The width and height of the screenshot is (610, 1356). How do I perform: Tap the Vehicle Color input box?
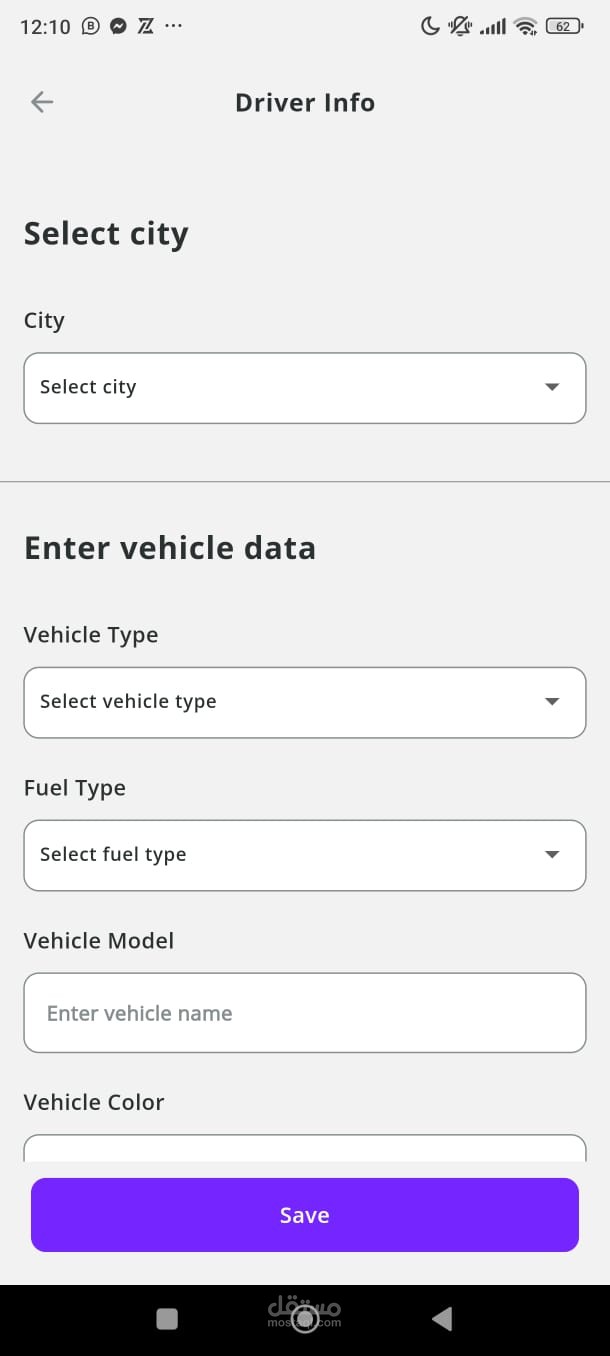pos(304,1148)
